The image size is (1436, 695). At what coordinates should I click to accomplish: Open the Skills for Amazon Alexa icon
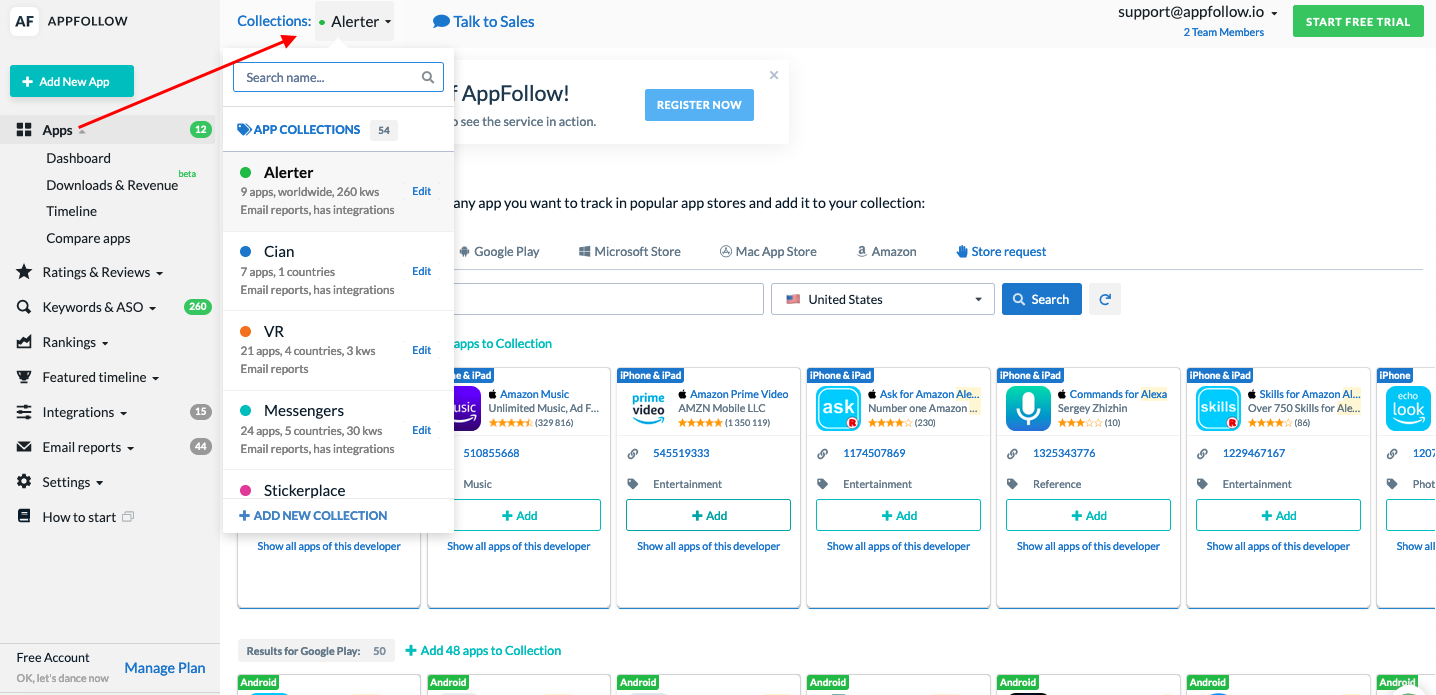(1218, 408)
